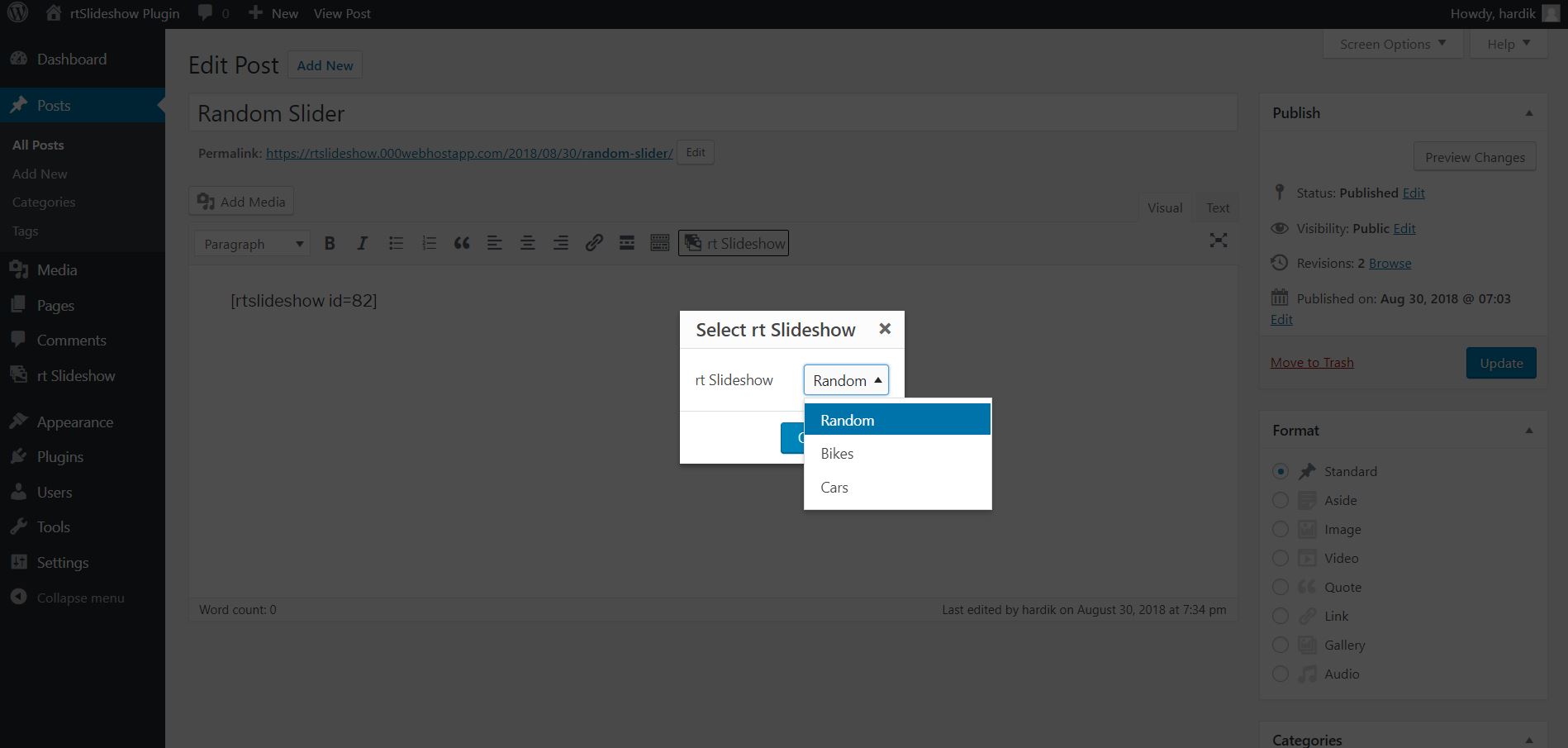Choose the Gallery post format
The image size is (1568, 748).
coord(1280,645)
